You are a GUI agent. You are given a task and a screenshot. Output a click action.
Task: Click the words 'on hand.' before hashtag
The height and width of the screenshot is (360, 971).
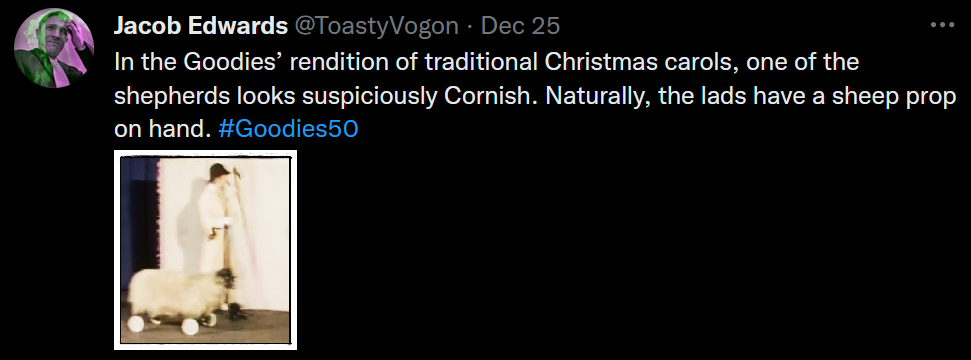163,130
